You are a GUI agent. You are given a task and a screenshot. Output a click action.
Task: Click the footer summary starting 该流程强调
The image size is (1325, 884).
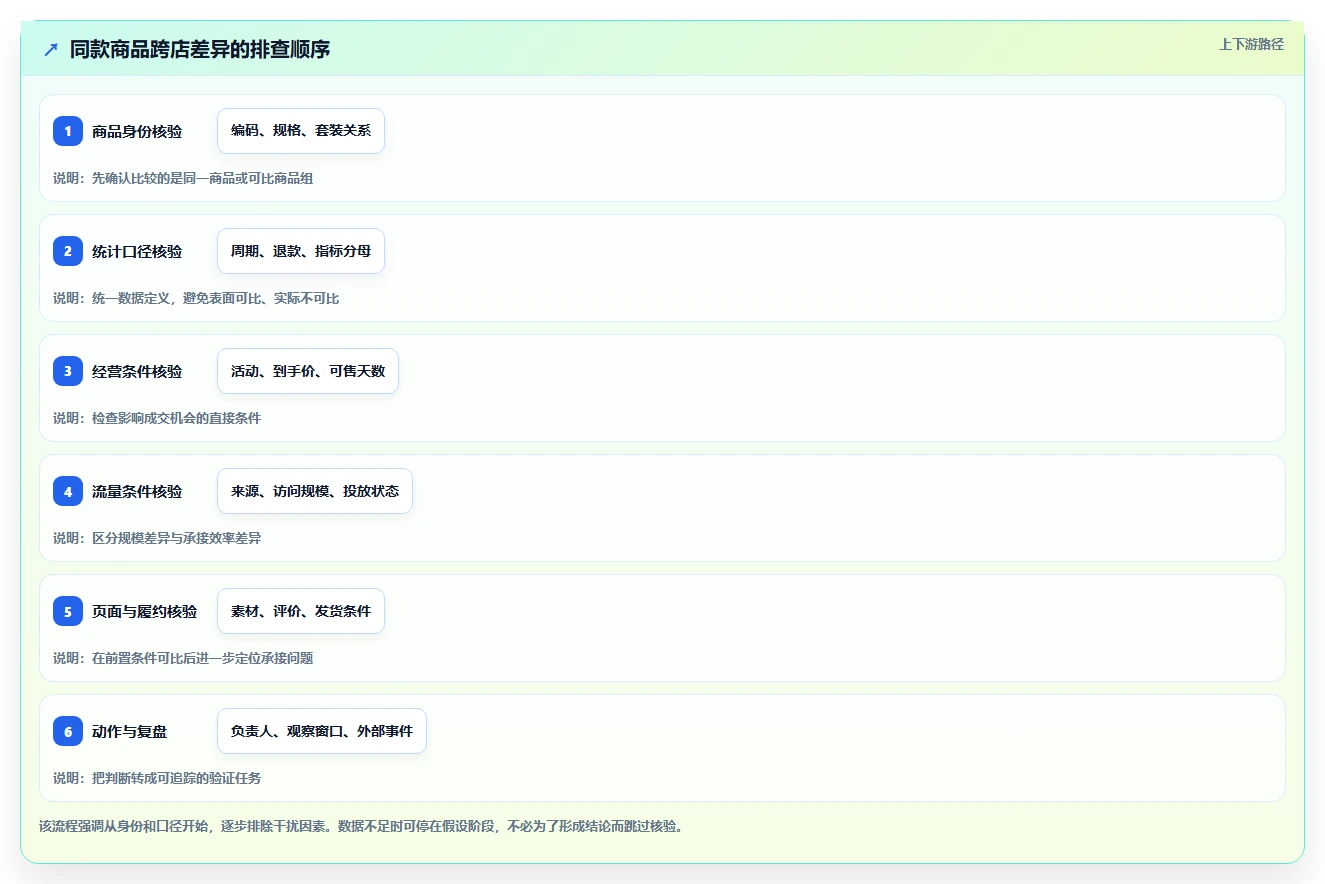361,826
